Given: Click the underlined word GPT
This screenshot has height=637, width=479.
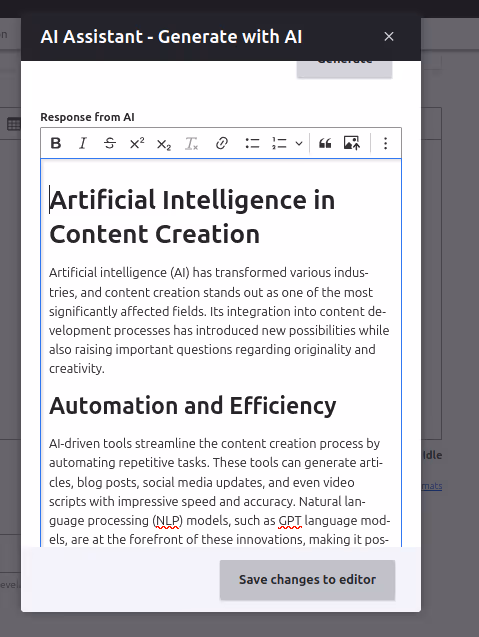Looking at the screenshot, I should point(290,520).
